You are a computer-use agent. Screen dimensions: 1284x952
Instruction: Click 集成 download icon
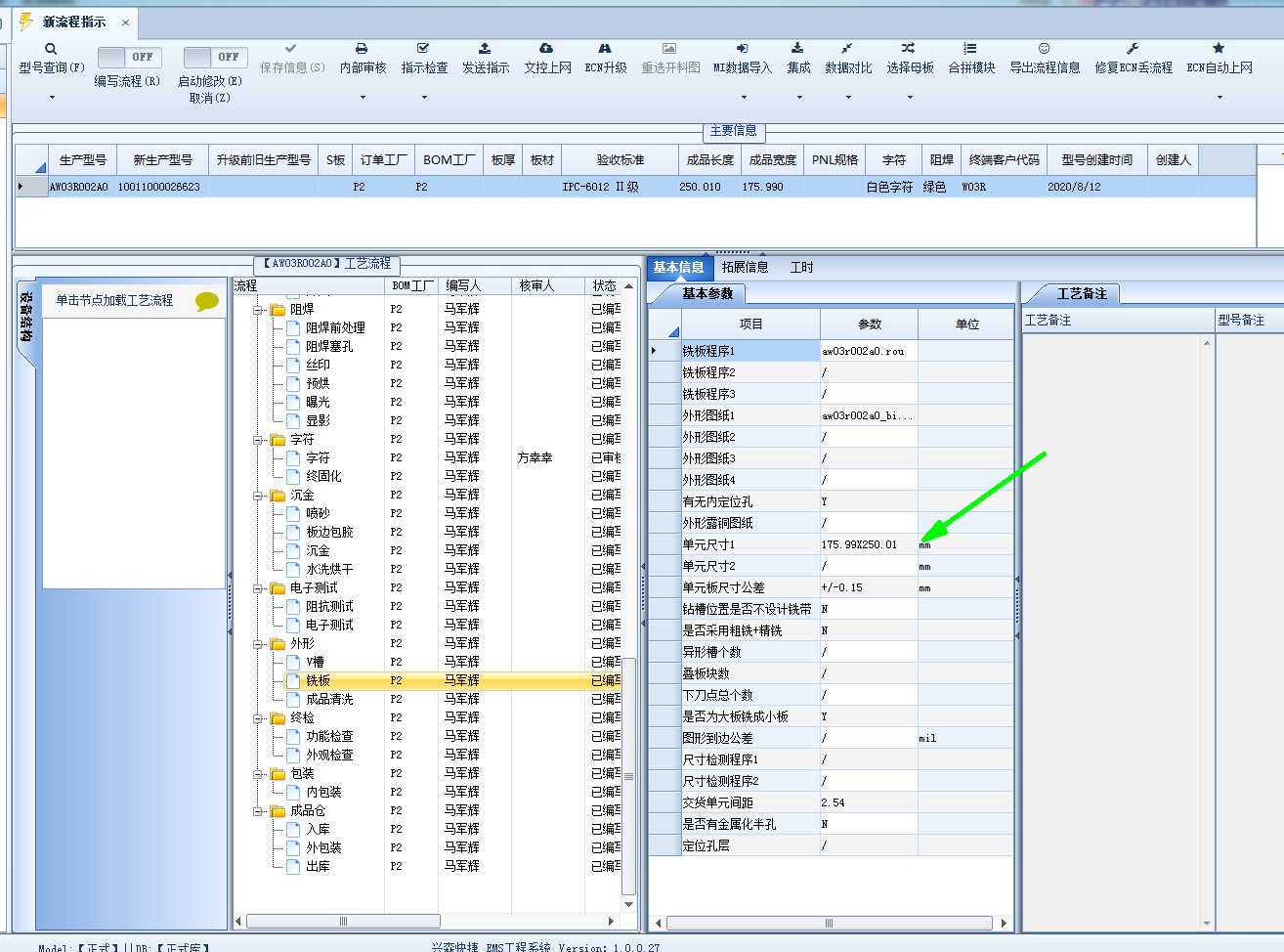[x=797, y=48]
